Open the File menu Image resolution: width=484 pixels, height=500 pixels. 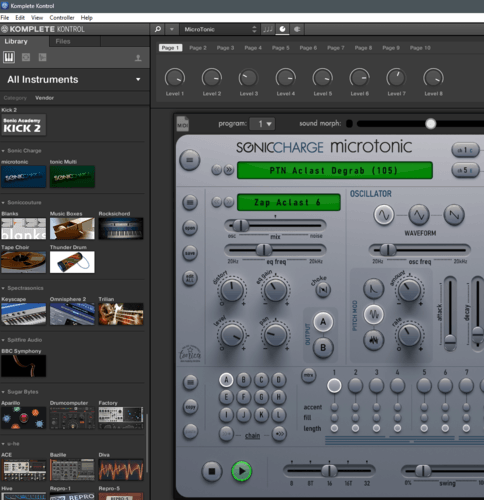pyautogui.click(x=5, y=18)
